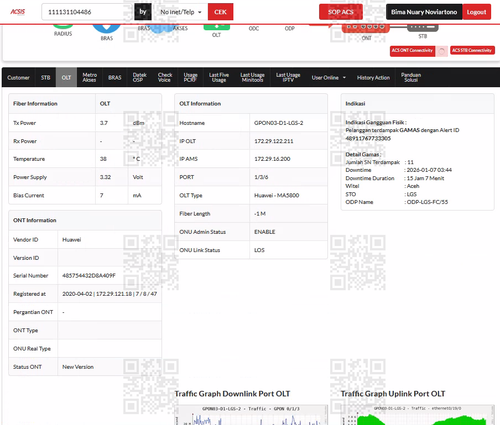Click the hostname value GPON03-D1-LGS-2
This screenshot has width=500, height=425.
coord(279,123)
